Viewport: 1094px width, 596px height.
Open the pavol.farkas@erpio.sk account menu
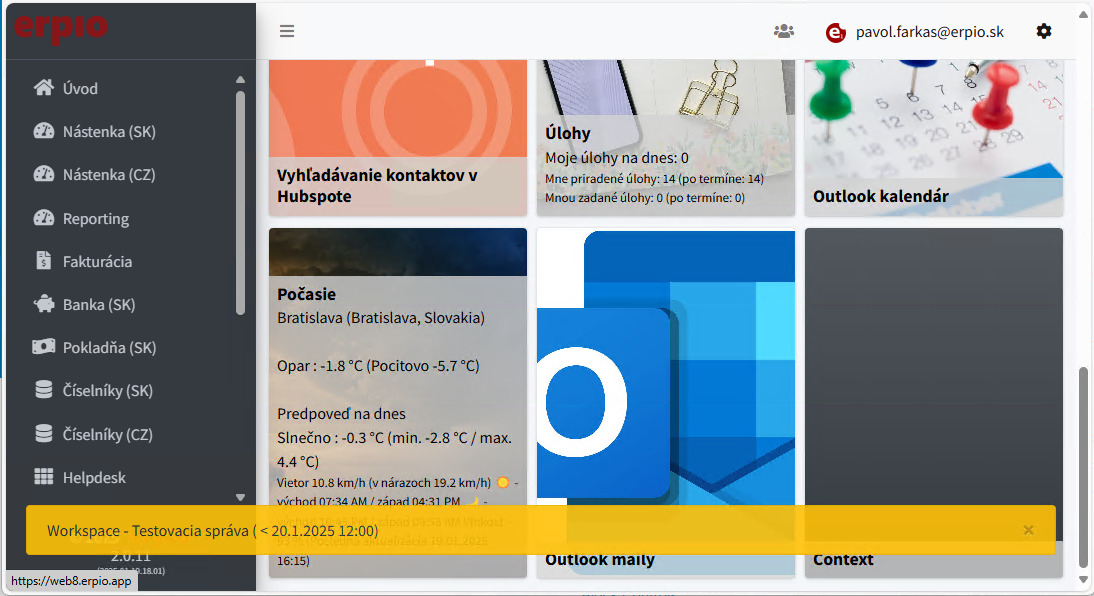click(x=929, y=32)
